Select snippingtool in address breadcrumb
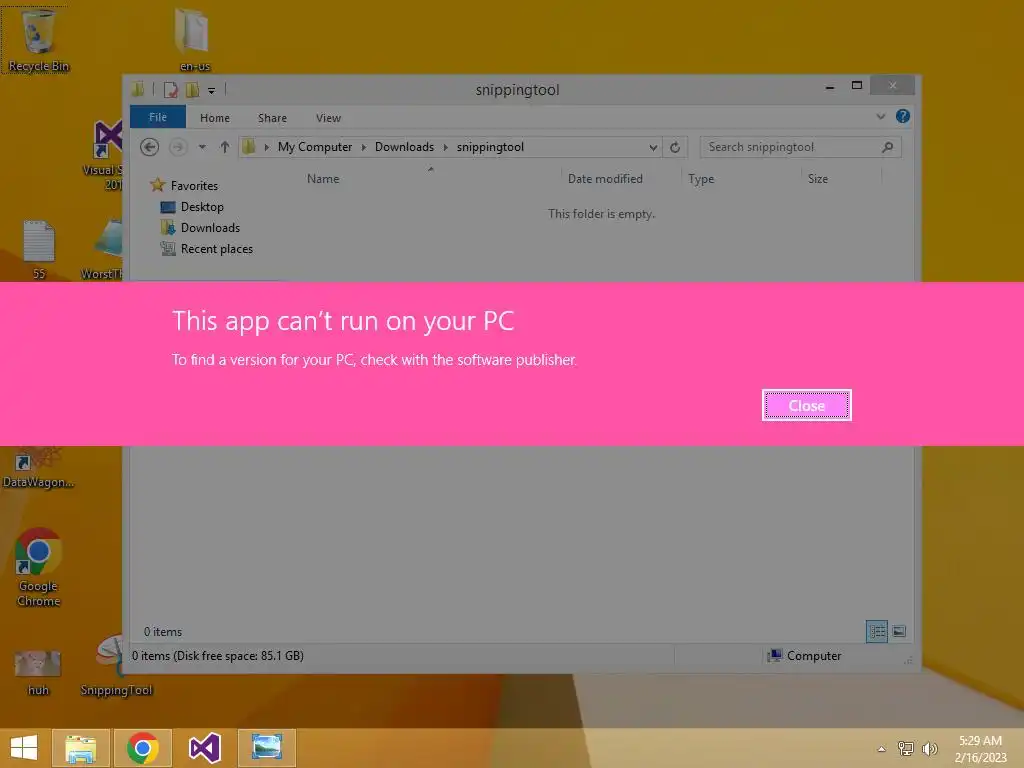Viewport: 1024px width, 768px height. pyautogui.click(x=490, y=147)
